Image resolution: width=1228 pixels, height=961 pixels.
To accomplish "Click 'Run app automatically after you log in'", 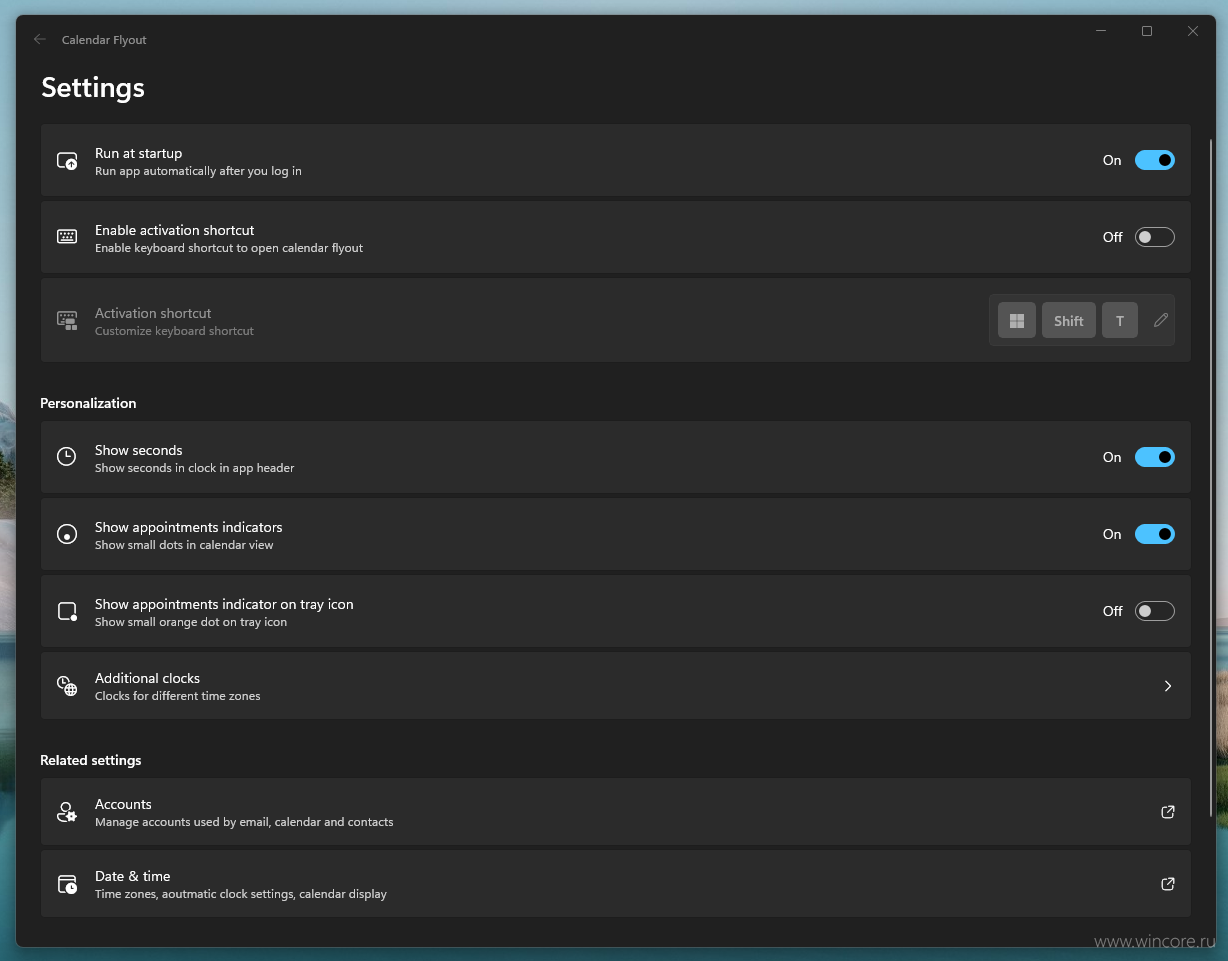I will click(x=198, y=171).
